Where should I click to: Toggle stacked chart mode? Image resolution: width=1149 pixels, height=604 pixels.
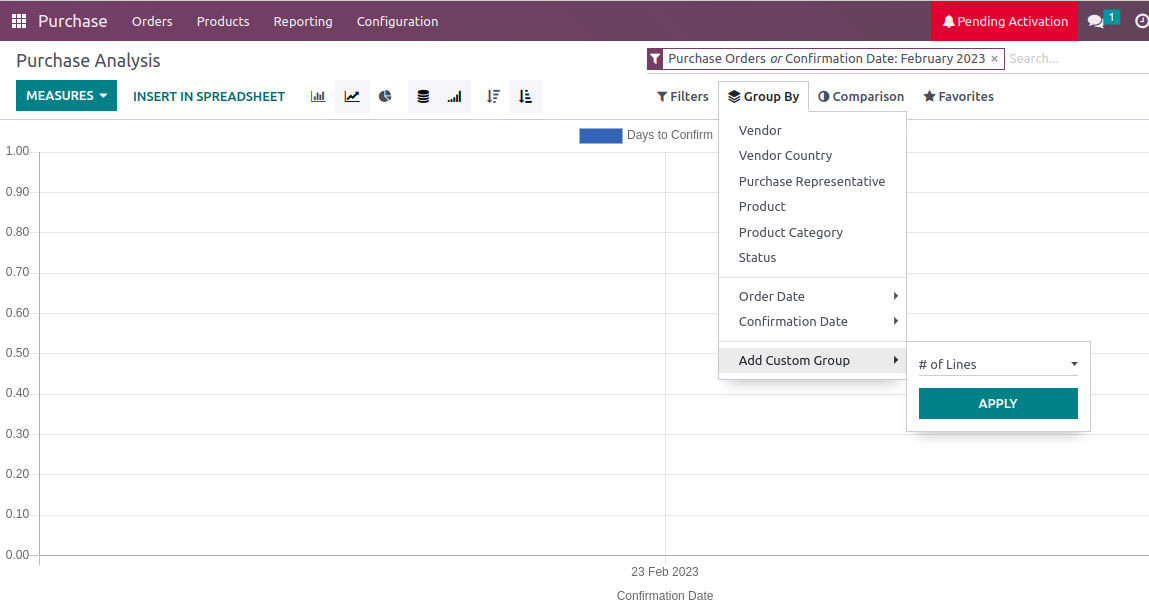(424, 97)
